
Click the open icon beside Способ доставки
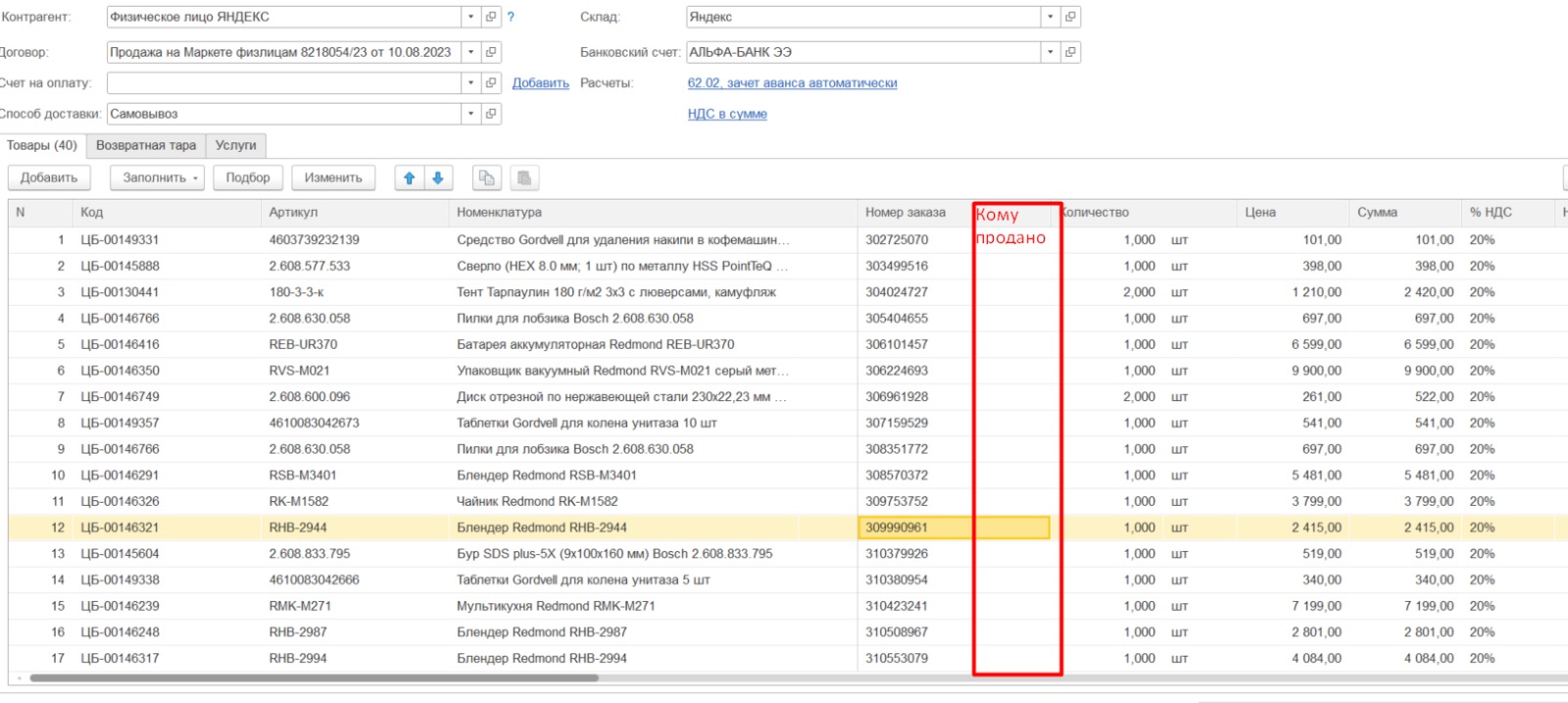point(491,114)
